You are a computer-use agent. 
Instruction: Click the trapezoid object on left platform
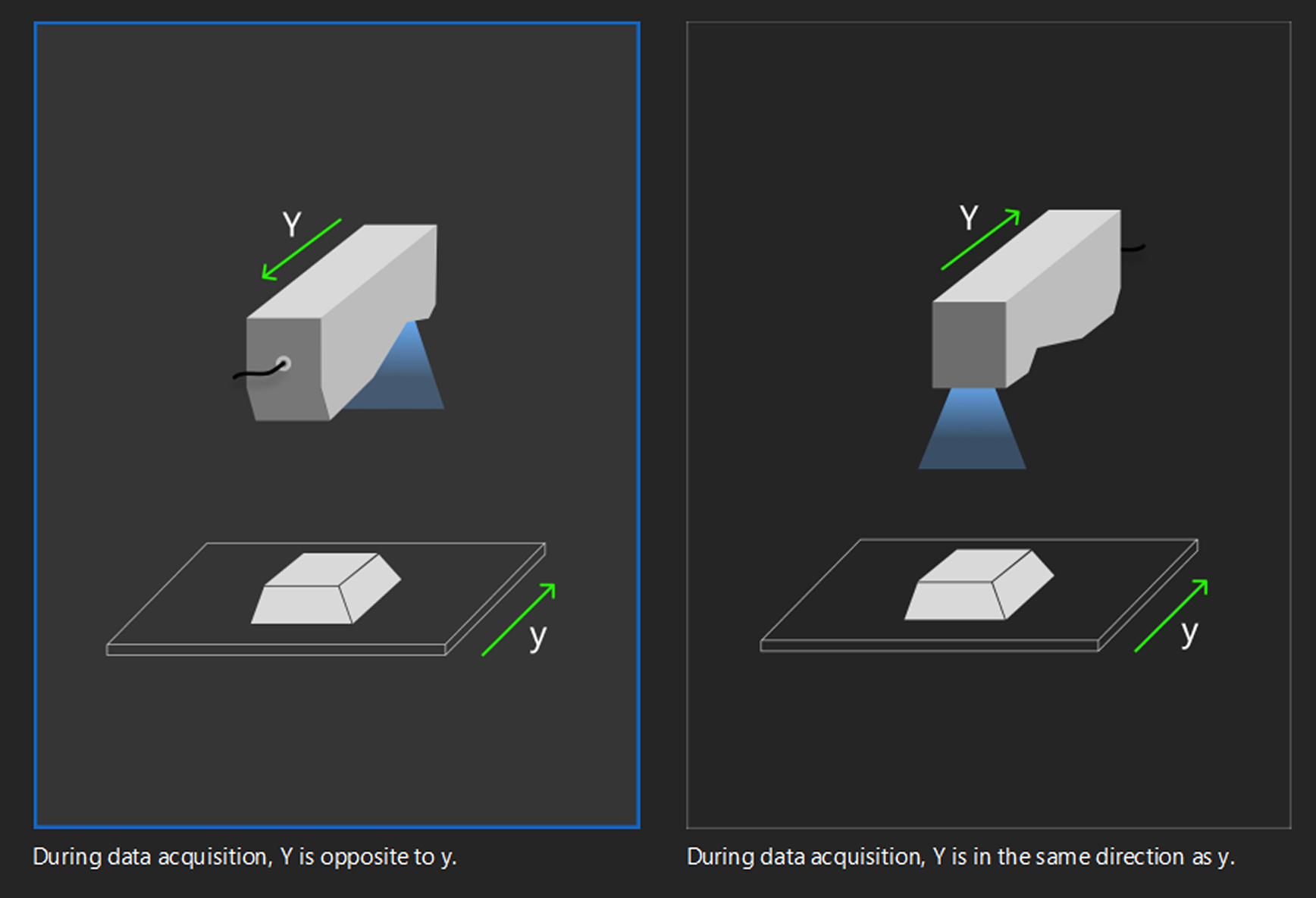[x=326, y=589]
